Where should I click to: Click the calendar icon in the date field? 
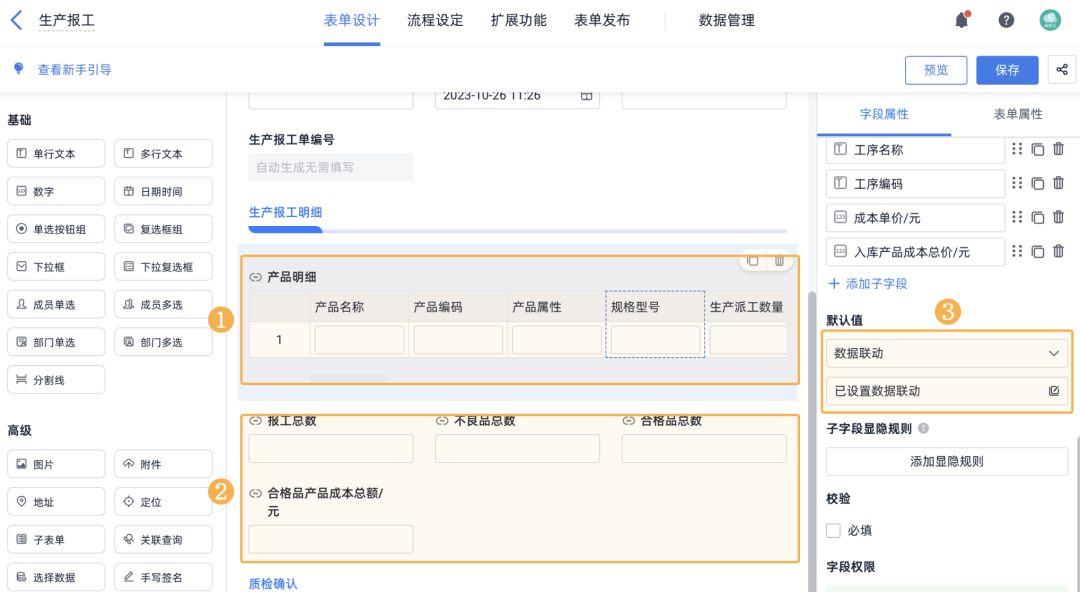point(586,96)
